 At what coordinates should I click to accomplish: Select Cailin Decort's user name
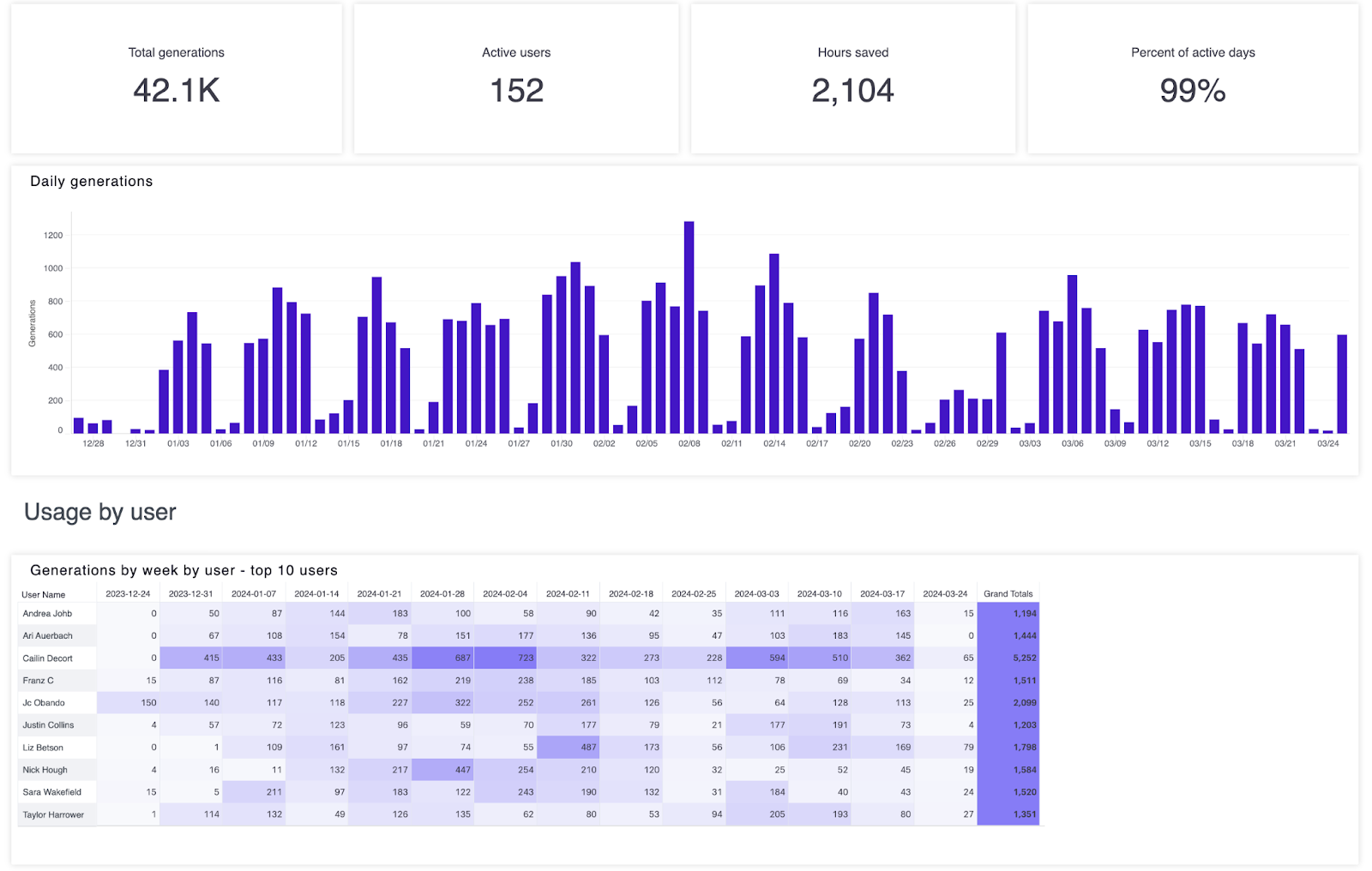[x=47, y=658]
